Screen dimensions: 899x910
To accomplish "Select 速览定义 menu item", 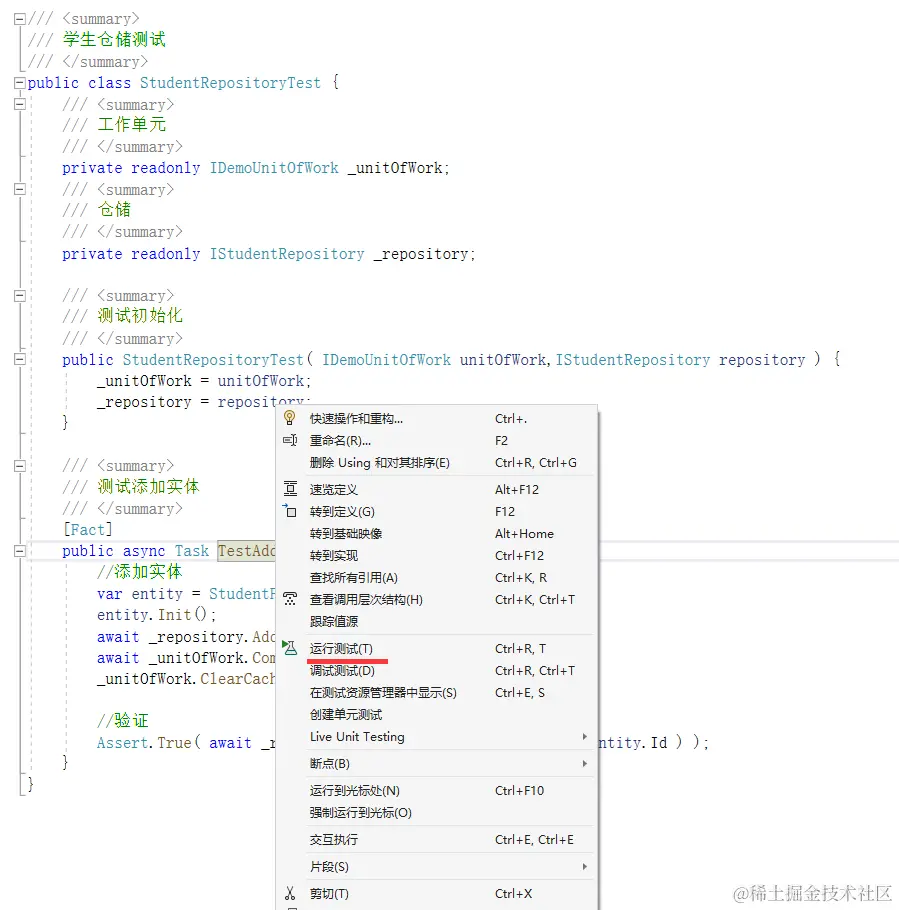I will pyautogui.click(x=436, y=489).
